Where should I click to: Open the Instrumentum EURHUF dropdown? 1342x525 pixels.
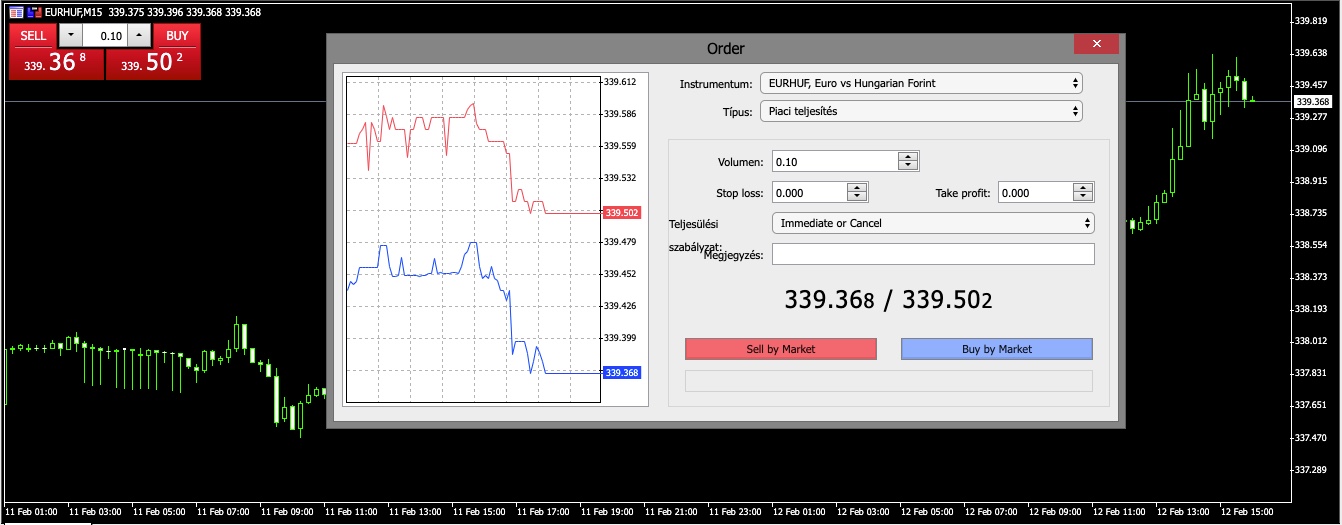pos(921,83)
